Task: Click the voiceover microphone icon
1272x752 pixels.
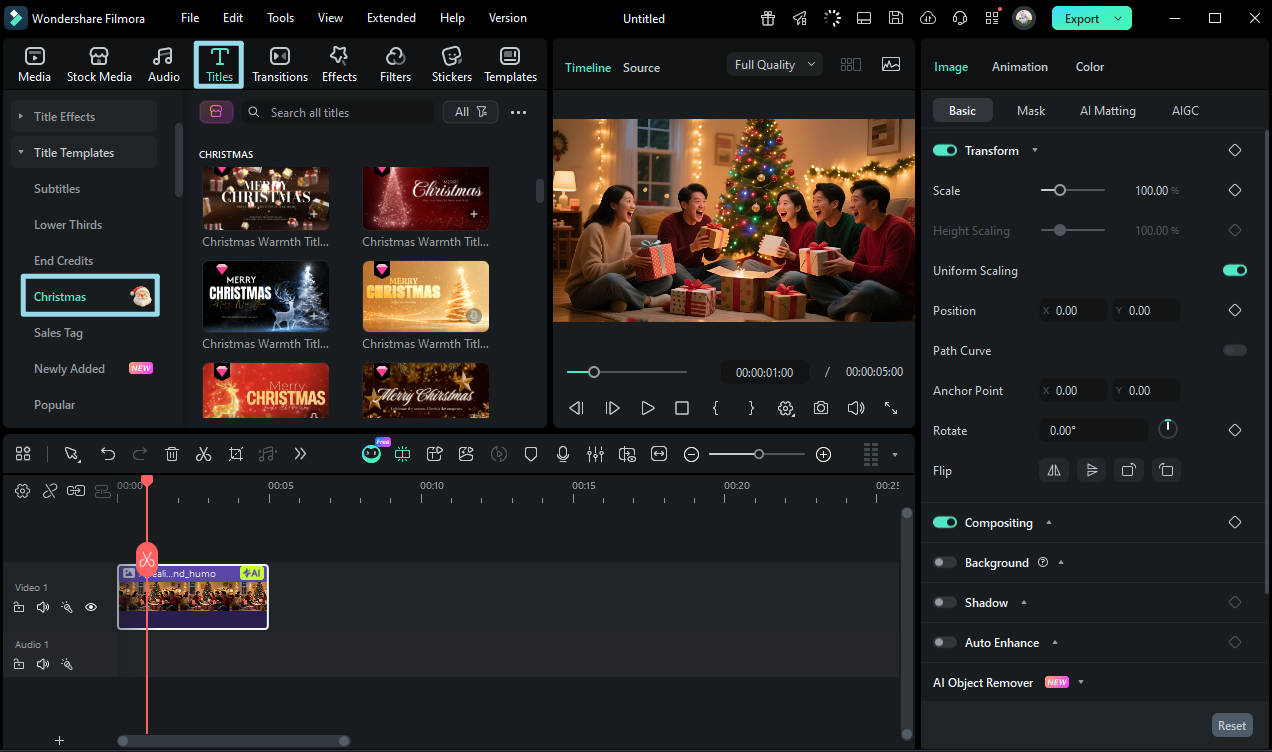Action: point(563,454)
